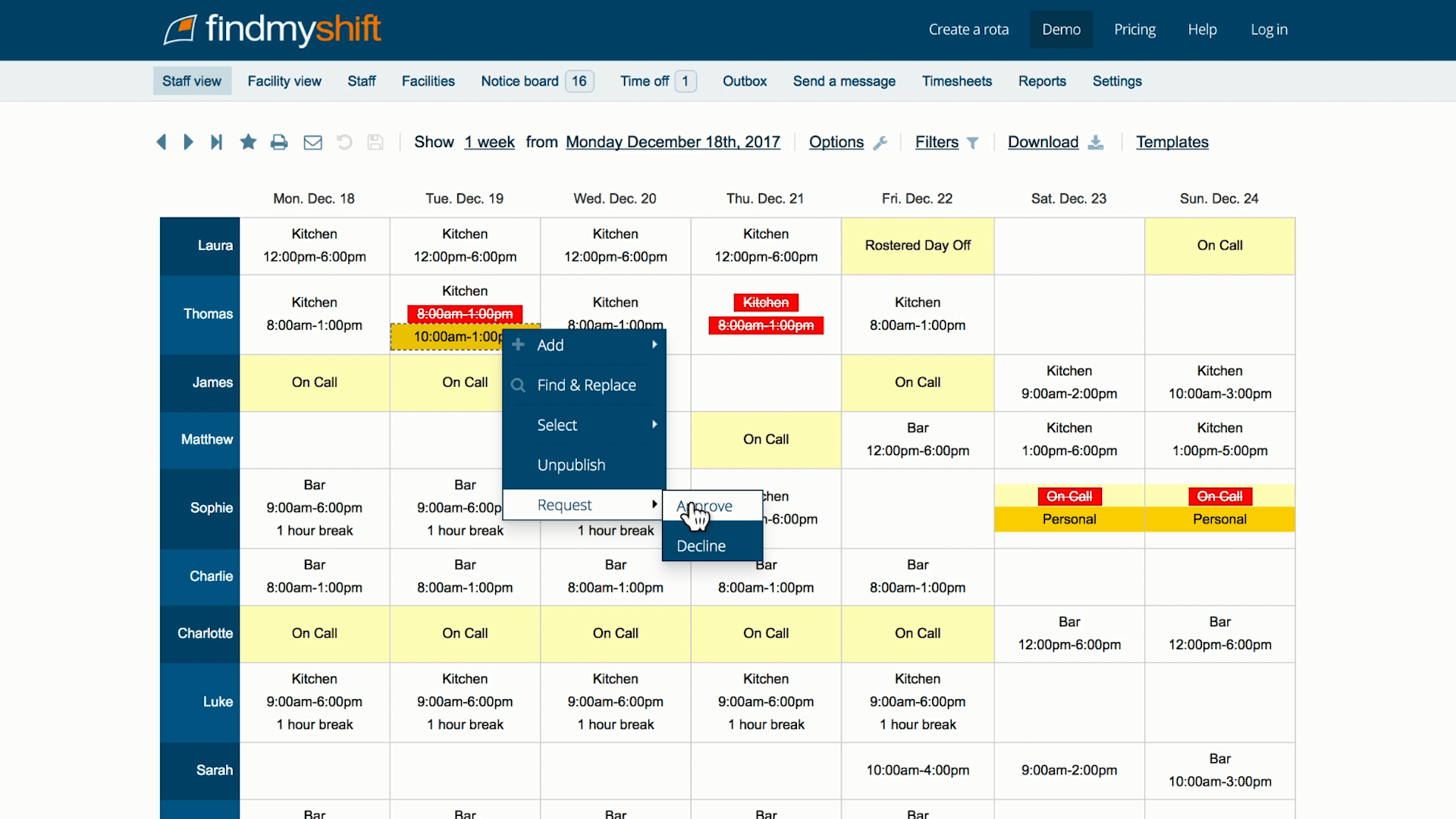Navigate to the previous week

coord(162,142)
